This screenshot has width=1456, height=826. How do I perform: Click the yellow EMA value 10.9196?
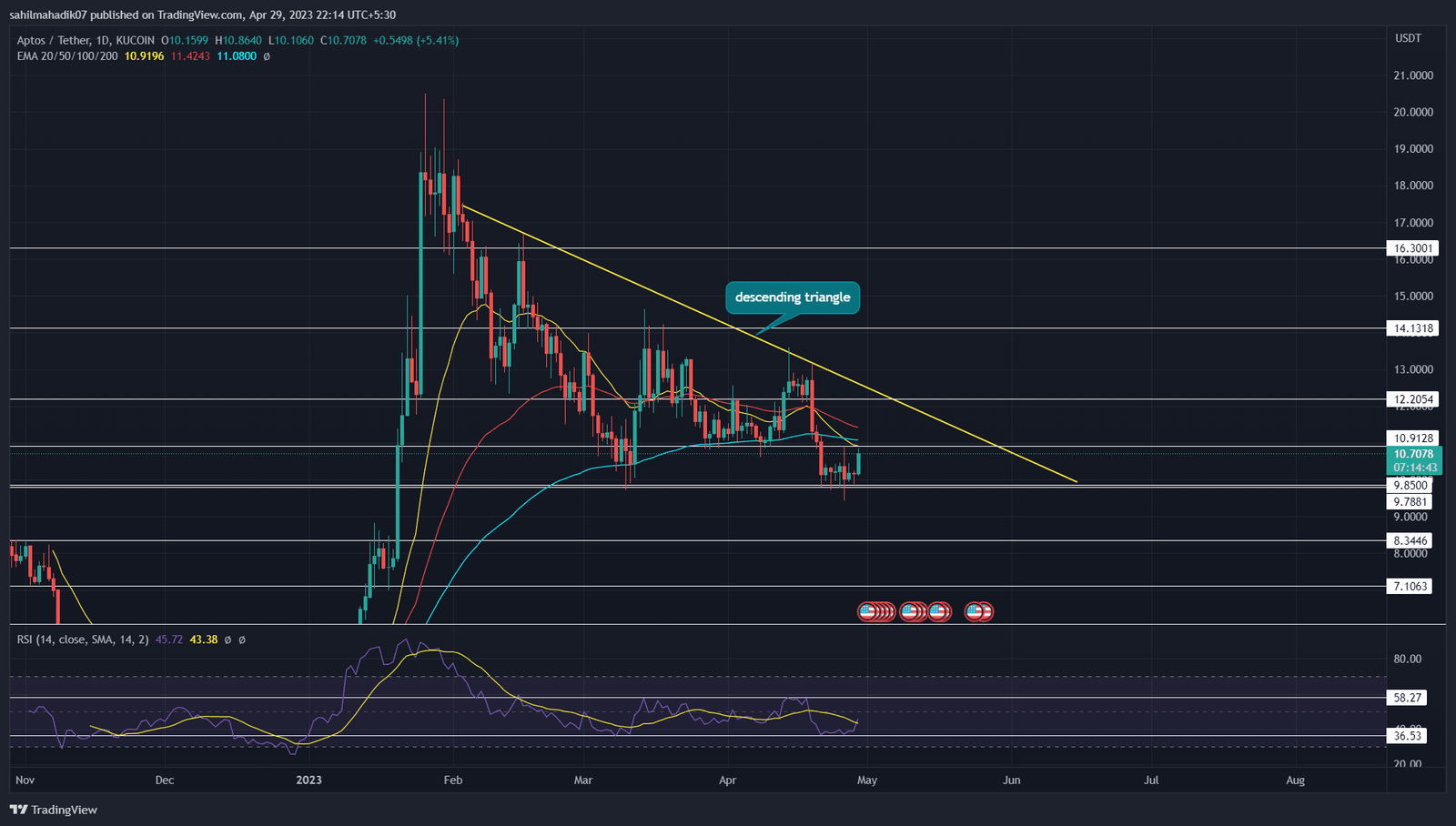[x=145, y=56]
